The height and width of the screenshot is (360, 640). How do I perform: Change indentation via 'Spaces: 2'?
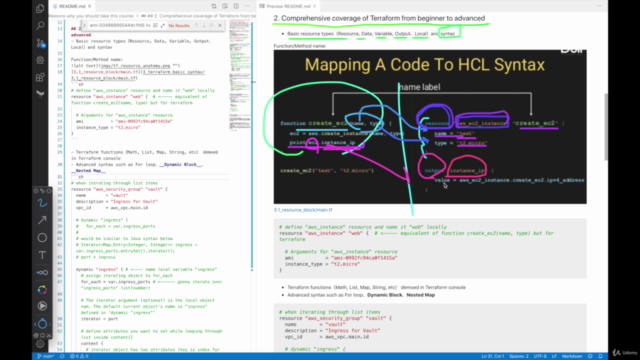pyautogui.click(x=519, y=356)
